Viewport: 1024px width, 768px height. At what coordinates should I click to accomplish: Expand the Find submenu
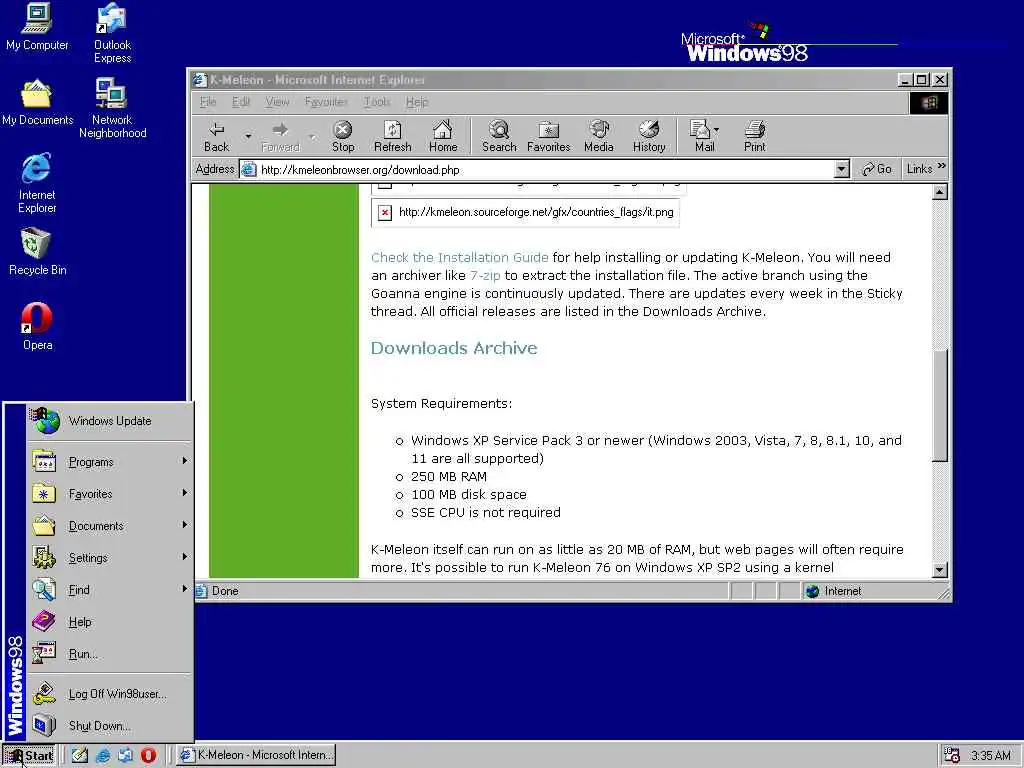(x=110, y=590)
